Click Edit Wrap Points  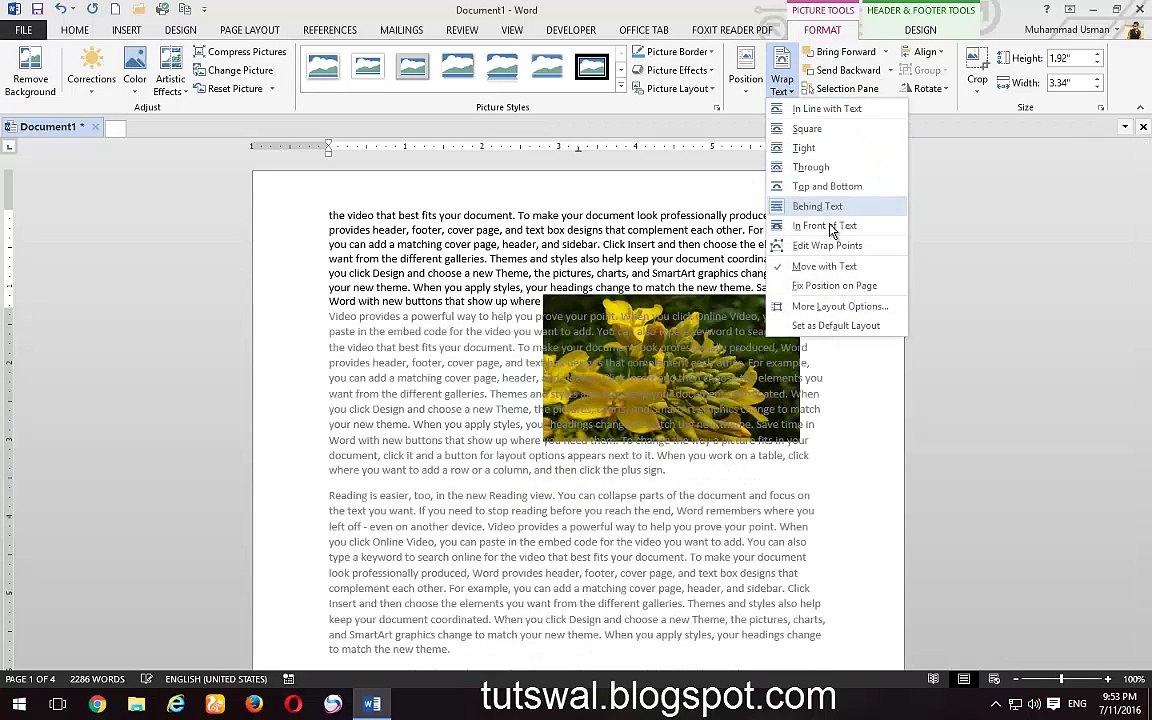click(837, 246)
